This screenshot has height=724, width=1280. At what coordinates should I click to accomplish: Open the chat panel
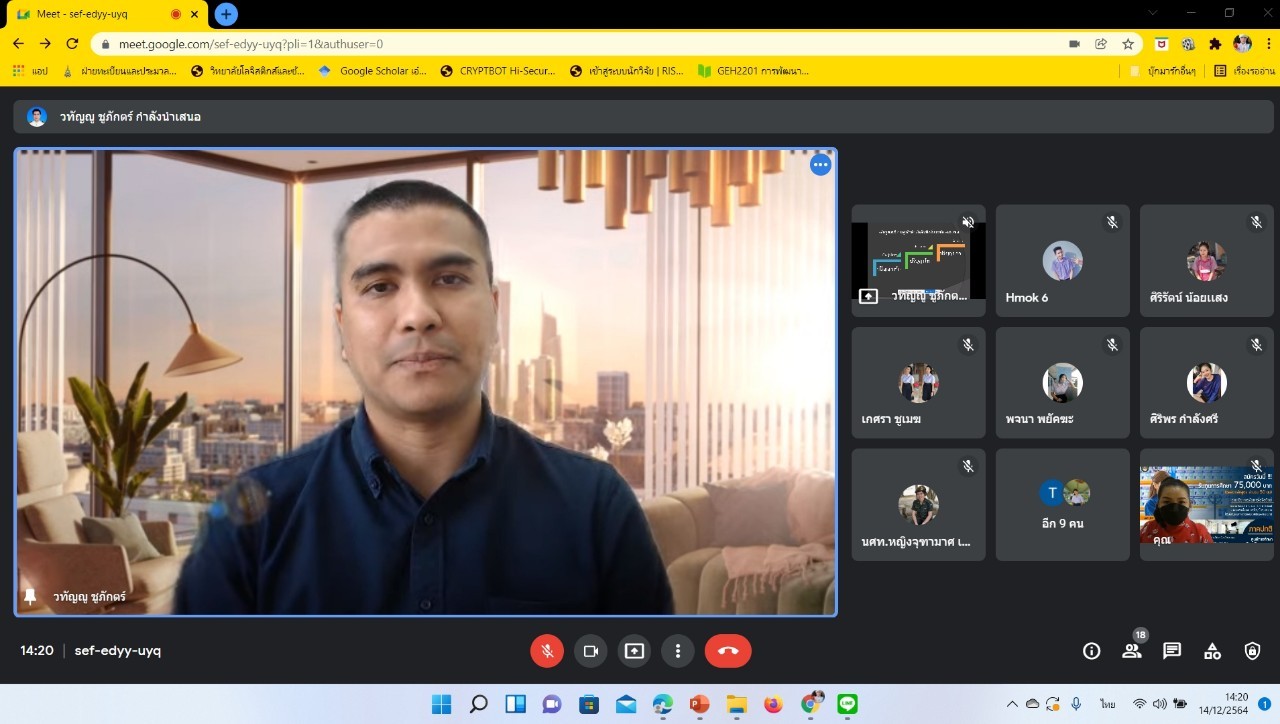coord(1172,651)
